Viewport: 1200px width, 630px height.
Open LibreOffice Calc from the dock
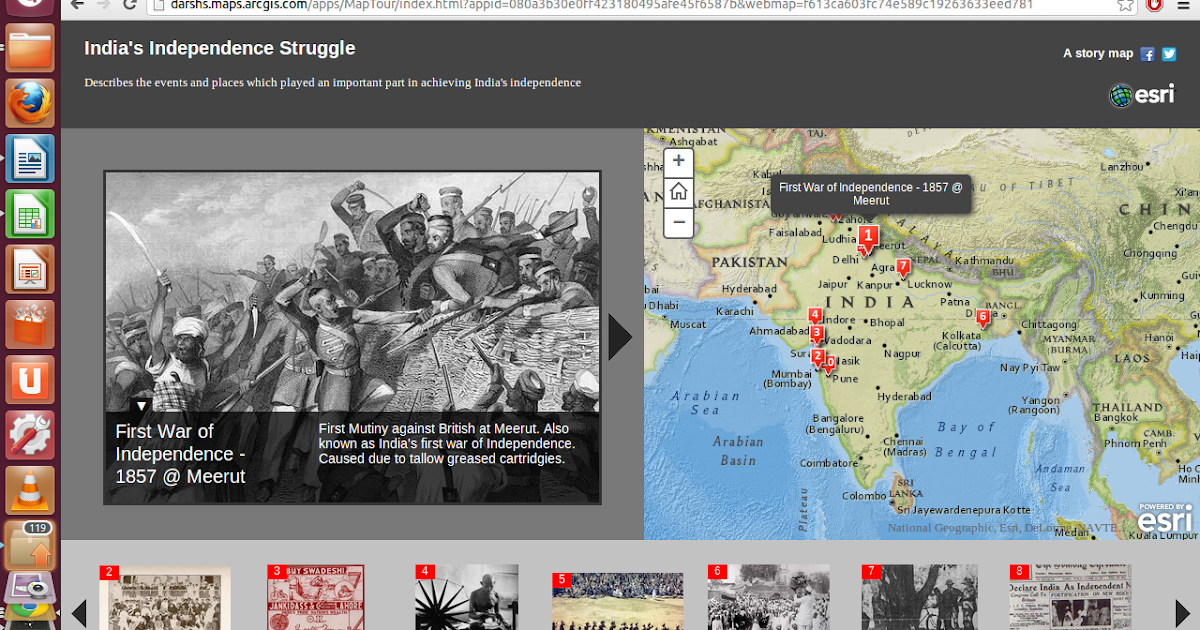30,214
